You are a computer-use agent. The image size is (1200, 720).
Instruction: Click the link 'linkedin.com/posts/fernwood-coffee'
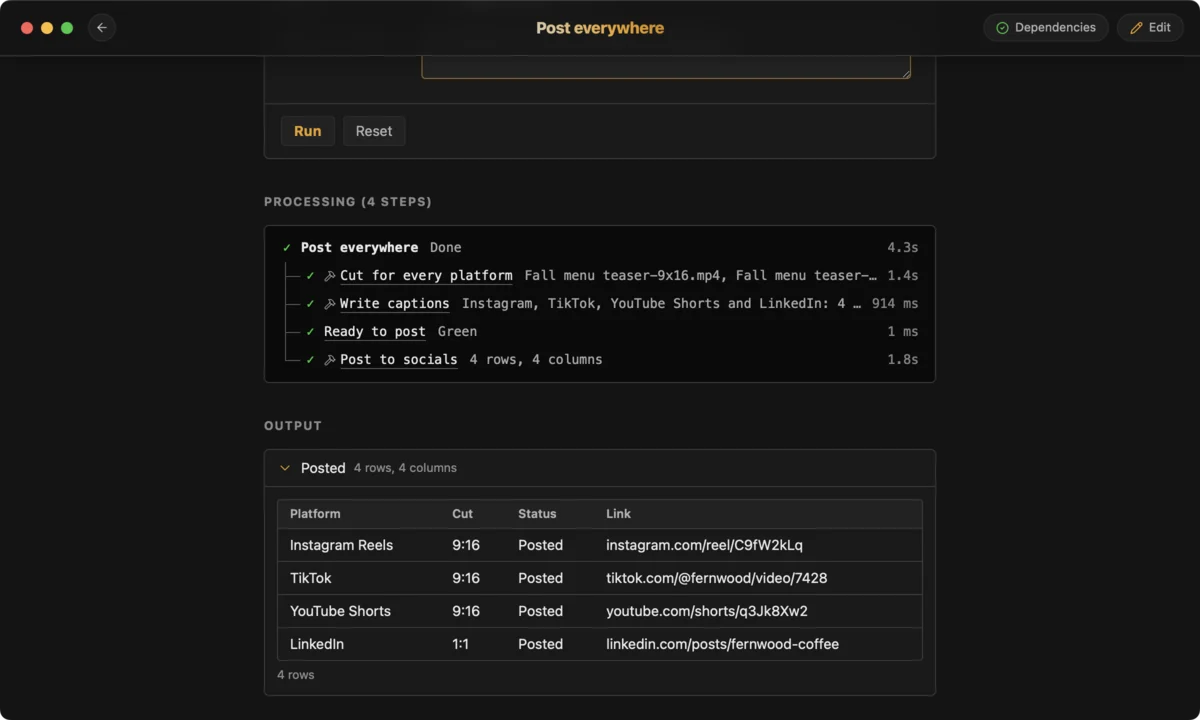point(722,644)
